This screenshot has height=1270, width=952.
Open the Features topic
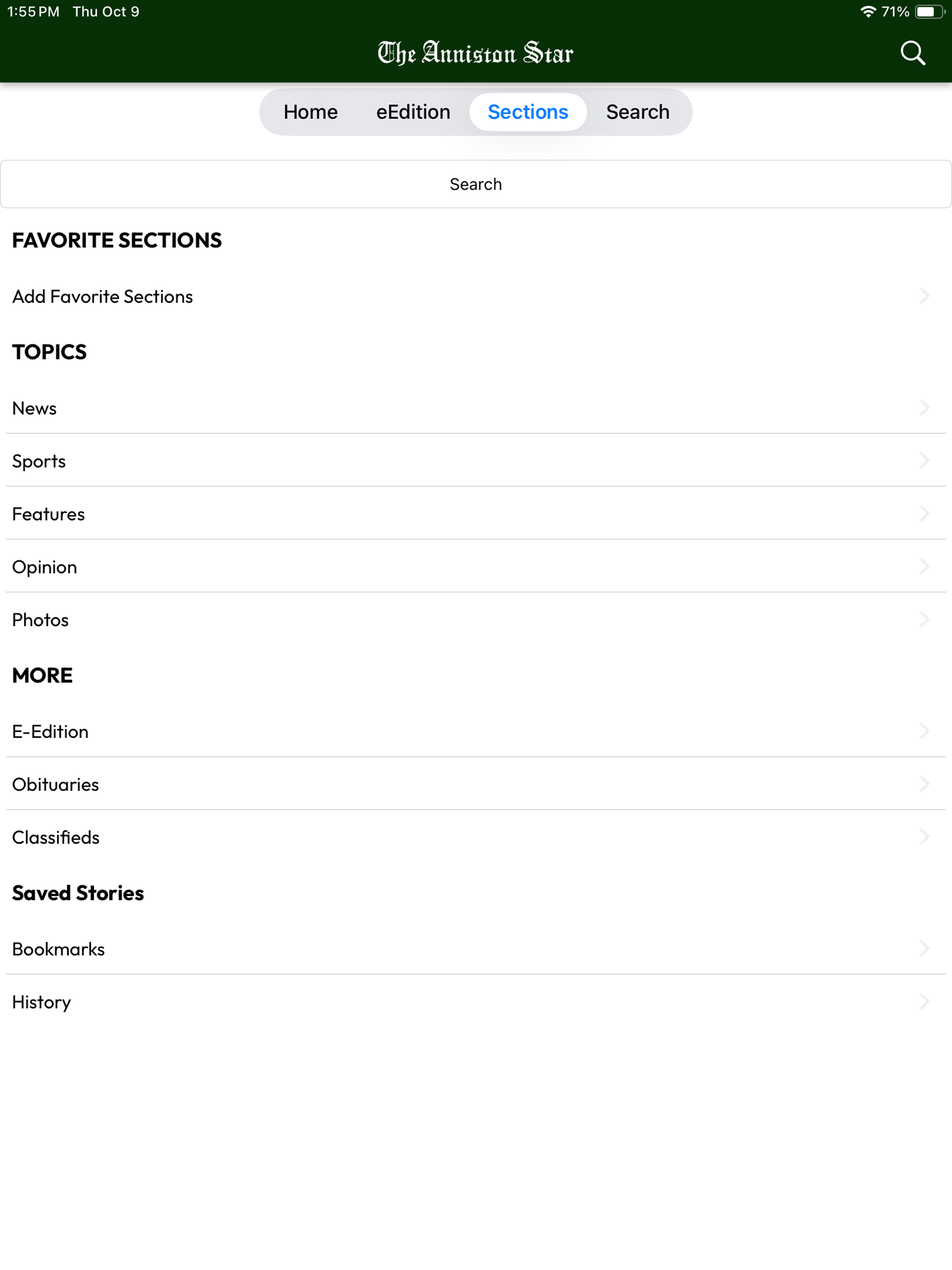coord(476,514)
